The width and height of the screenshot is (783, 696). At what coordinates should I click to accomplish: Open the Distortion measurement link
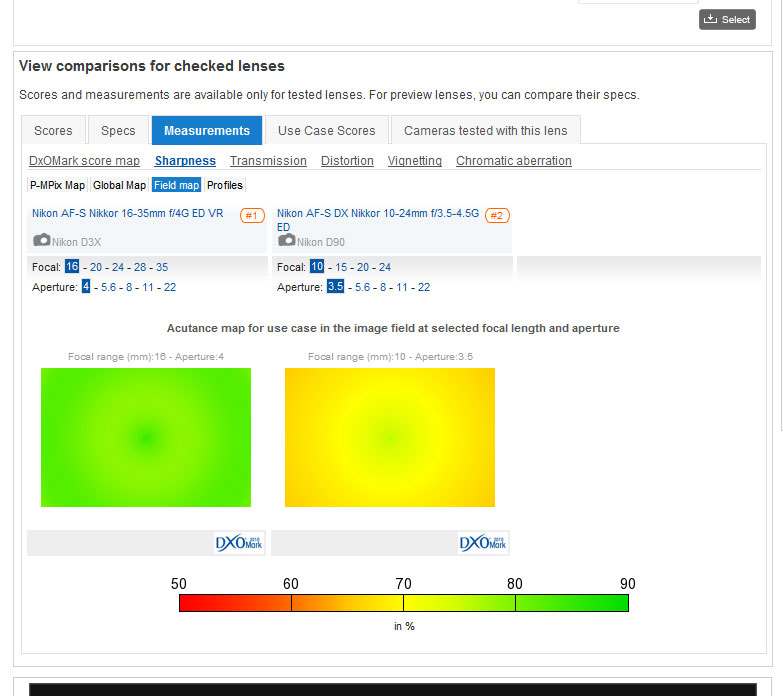(x=347, y=161)
